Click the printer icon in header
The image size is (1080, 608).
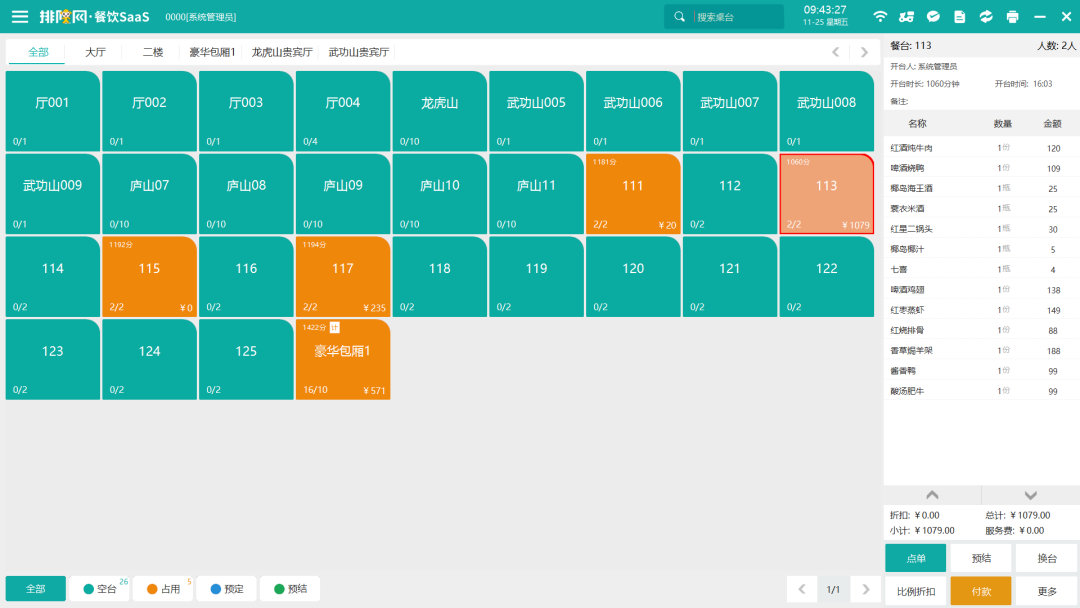1013,17
